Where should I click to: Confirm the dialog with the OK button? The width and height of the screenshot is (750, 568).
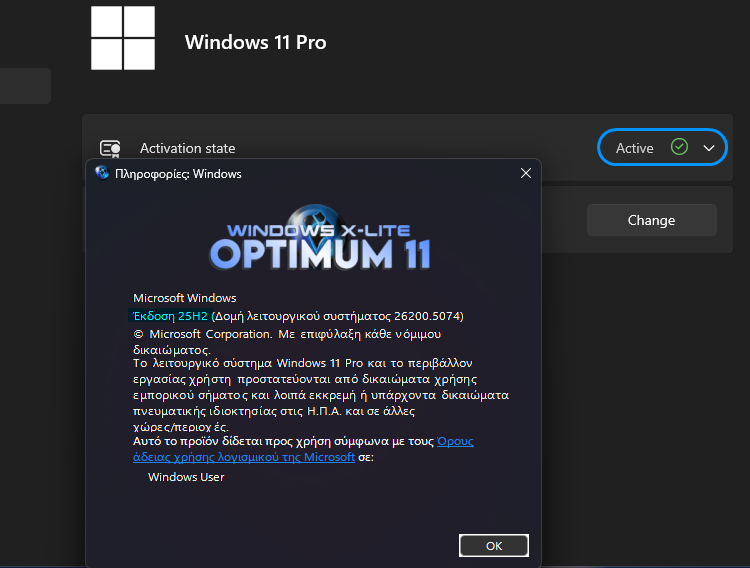tap(493, 546)
